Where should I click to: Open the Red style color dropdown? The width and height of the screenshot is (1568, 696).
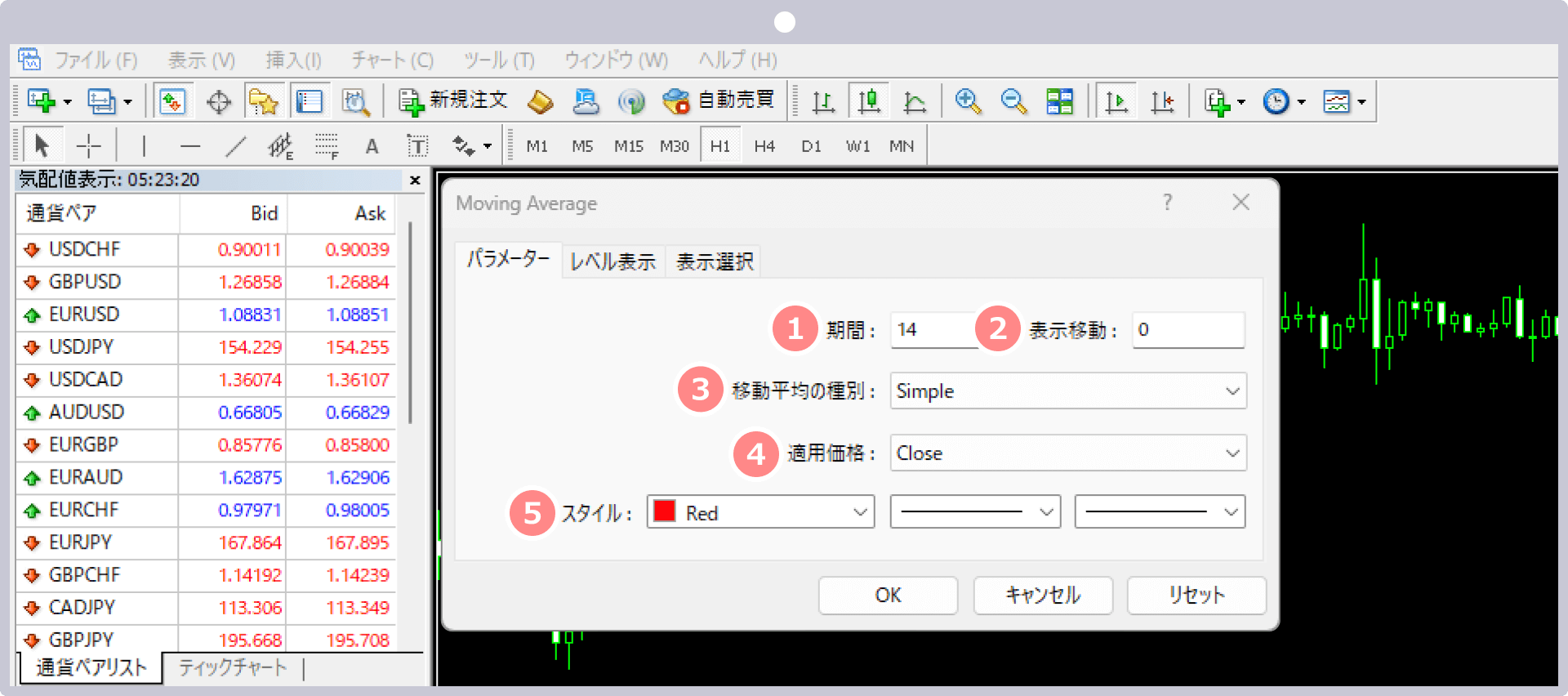point(760,512)
